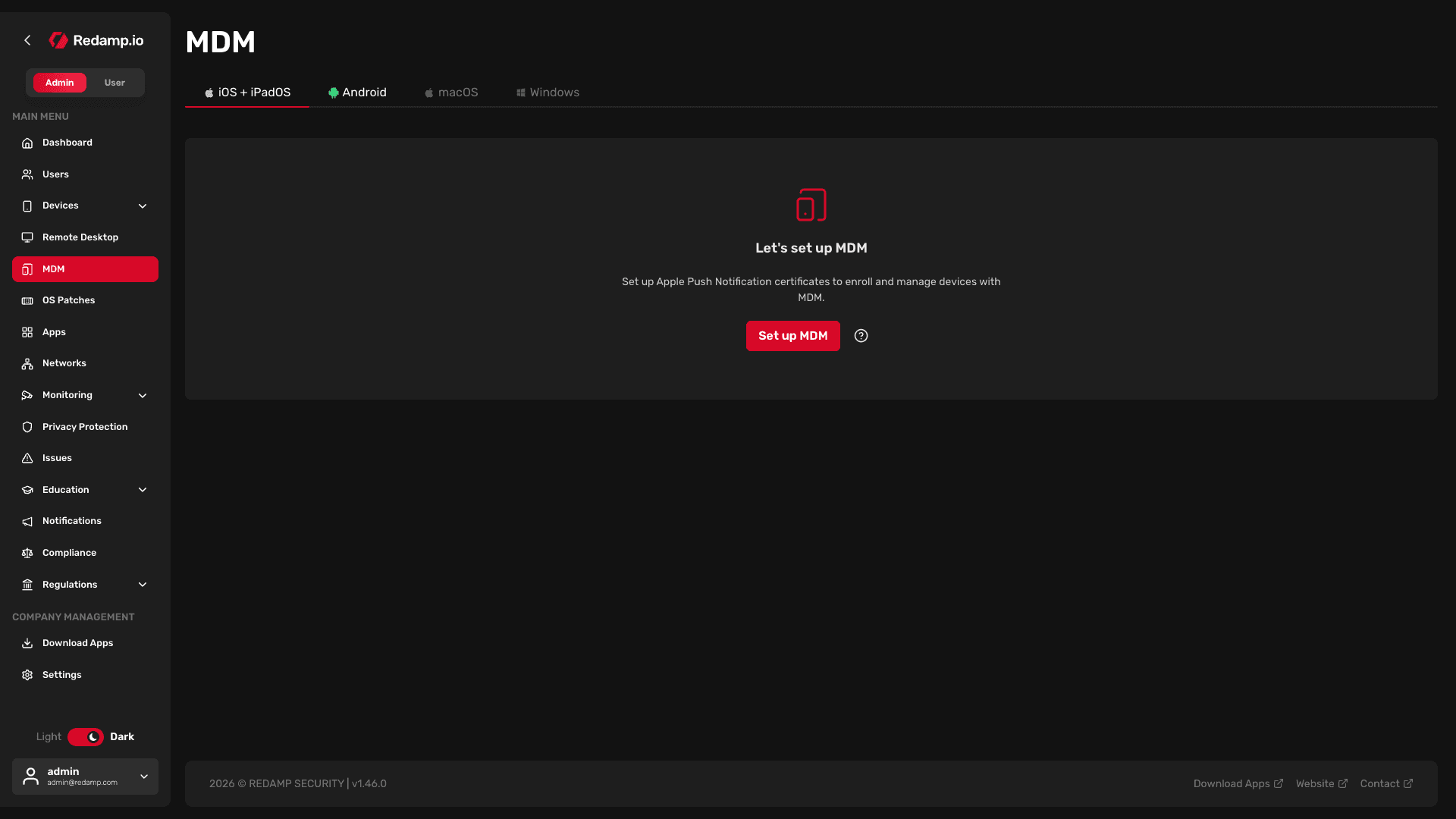This screenshot has width=1456, height=819.
Task: Click admin@redamp.com email text
Action: [x=82, y=783]
